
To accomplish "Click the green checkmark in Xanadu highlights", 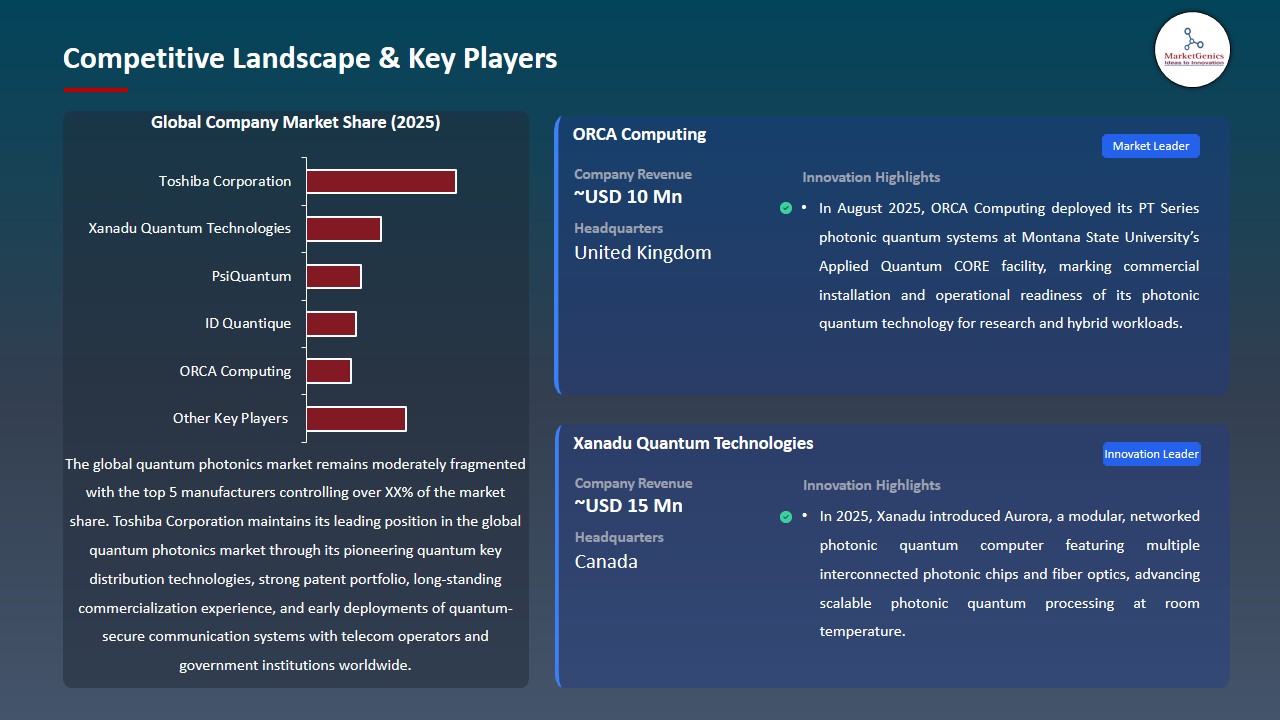I will click(x=786, y=517).
